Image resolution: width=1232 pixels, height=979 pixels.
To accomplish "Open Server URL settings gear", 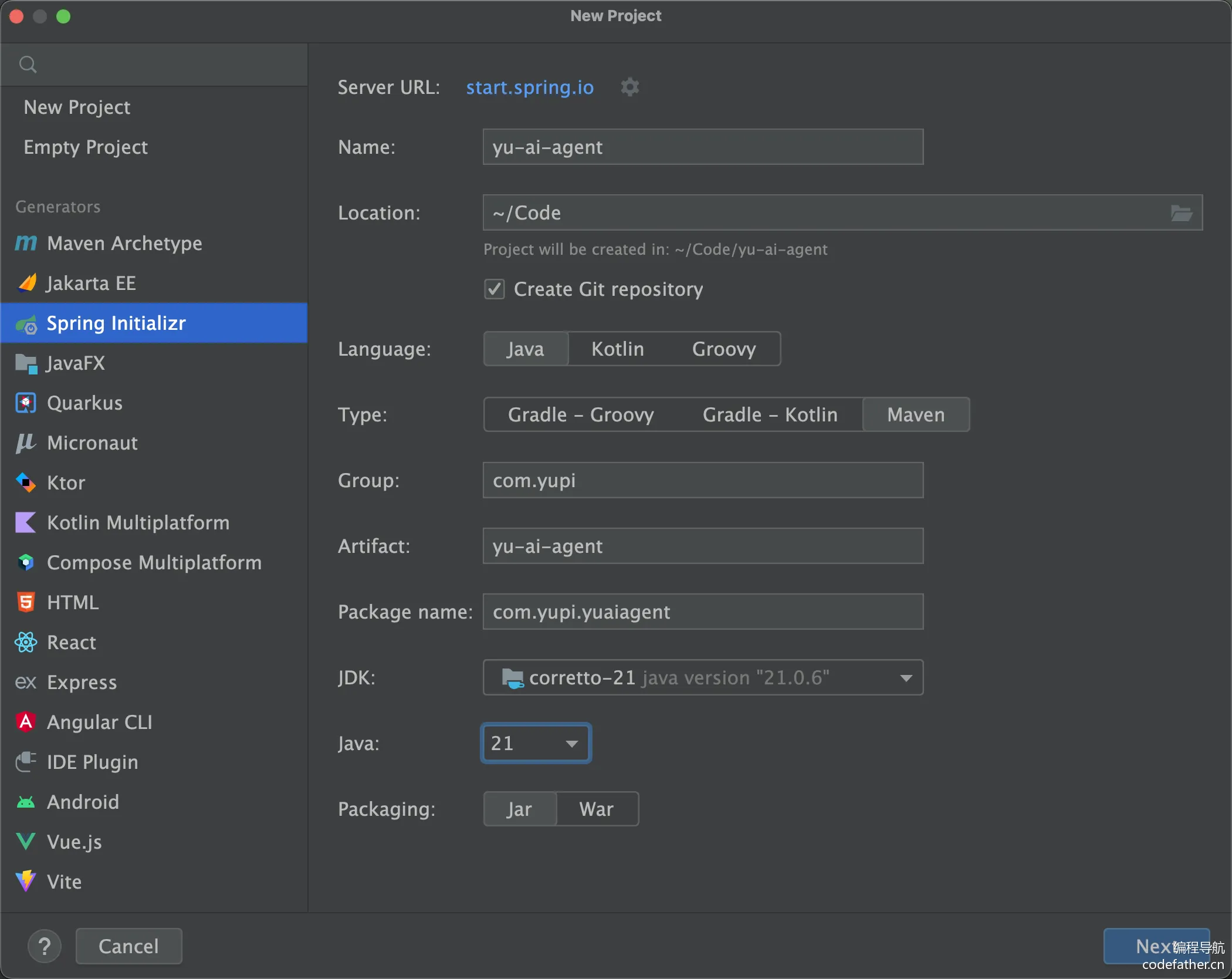I will [630, 87].
